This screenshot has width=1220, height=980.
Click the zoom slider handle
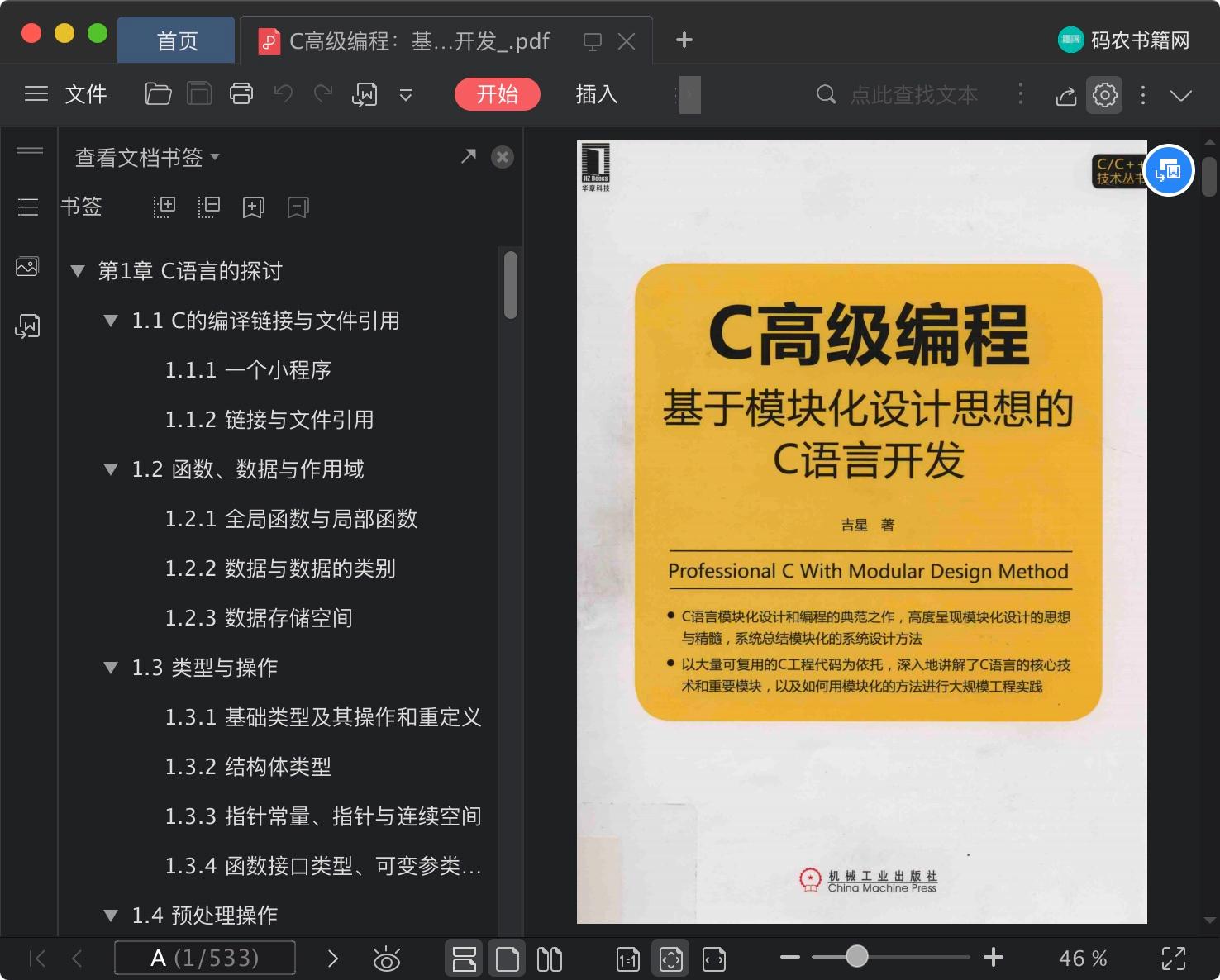[857, 957]
